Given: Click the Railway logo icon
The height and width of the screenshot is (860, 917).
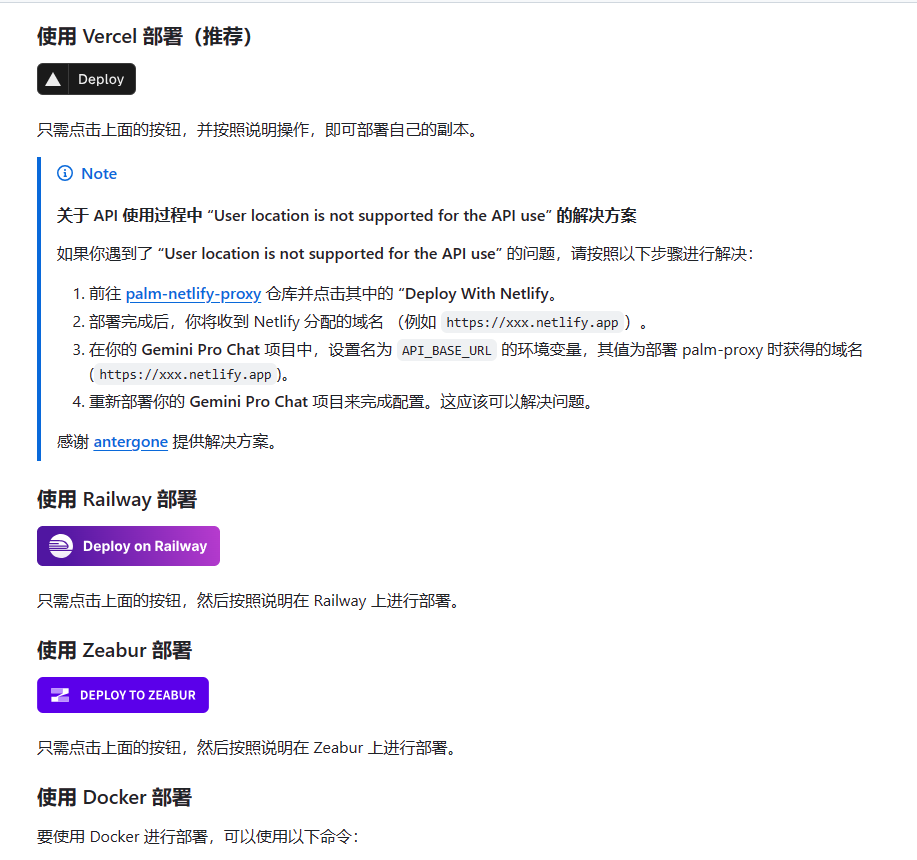Looking at the screenshot, I should point(61,546).
